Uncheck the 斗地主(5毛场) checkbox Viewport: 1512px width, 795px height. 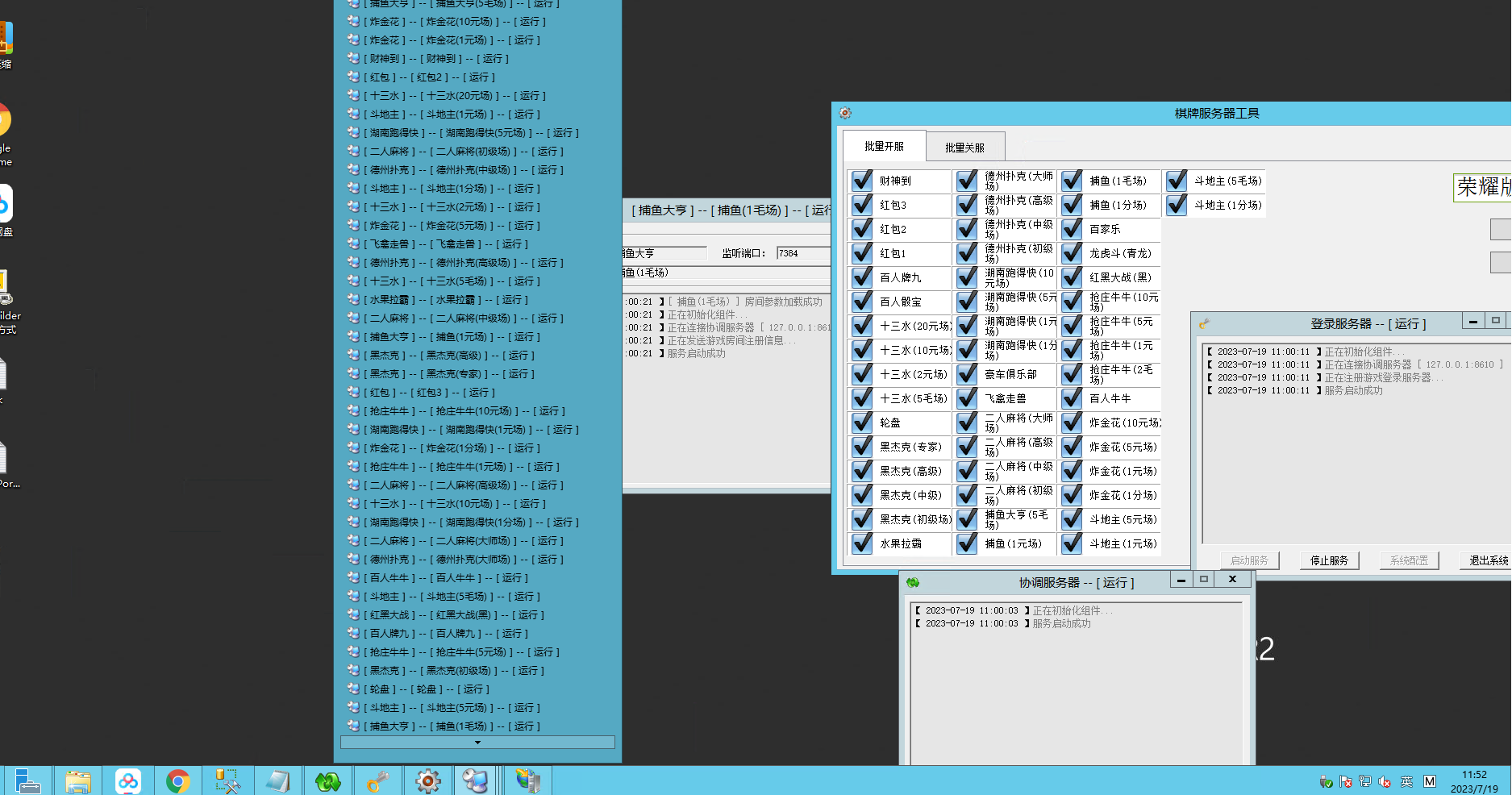point(1177,181)
